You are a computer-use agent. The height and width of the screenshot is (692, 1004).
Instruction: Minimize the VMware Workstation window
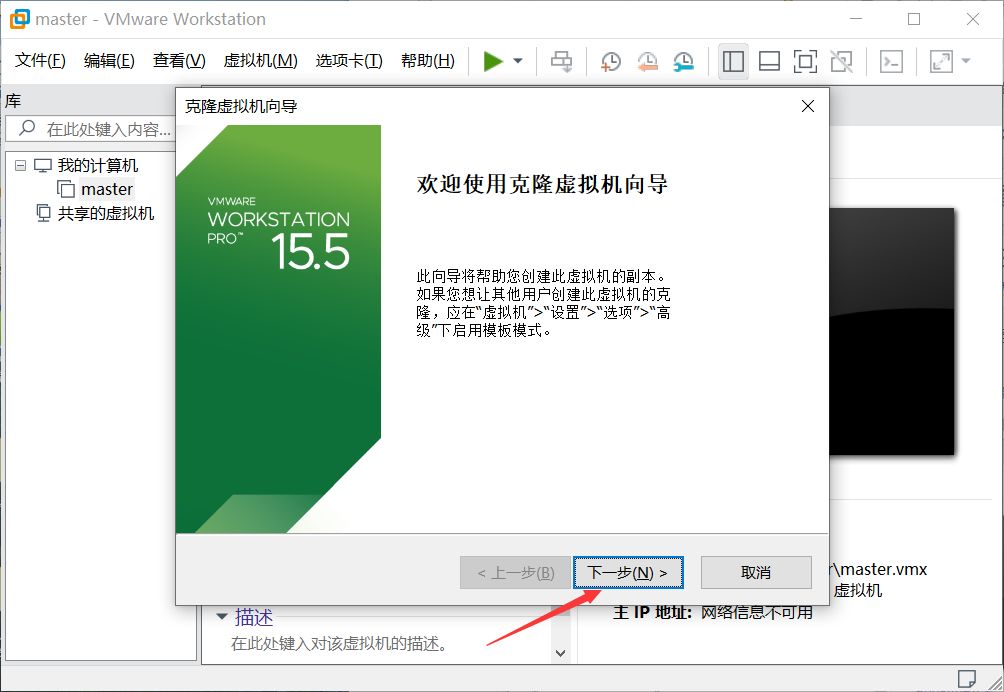coord(855,19)
